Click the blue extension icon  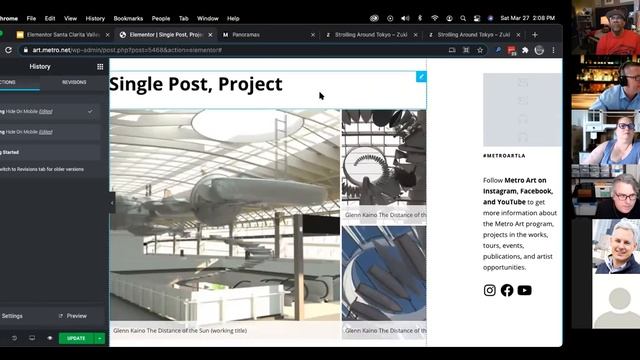498,50
